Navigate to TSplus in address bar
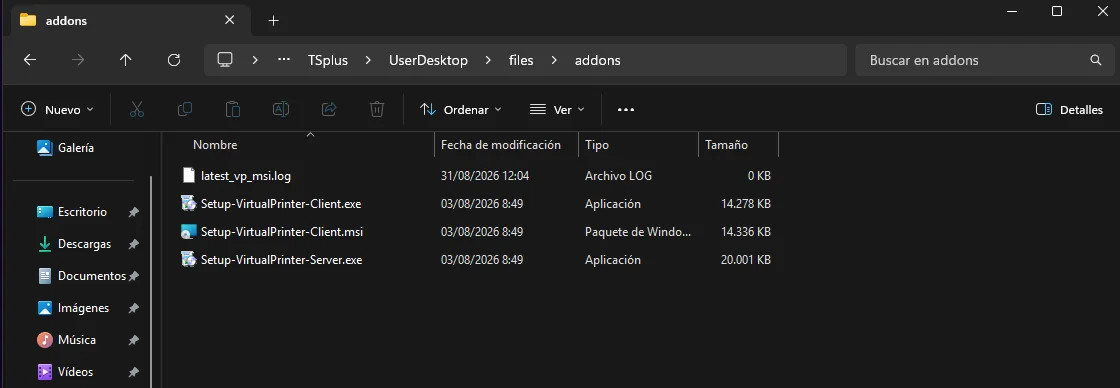This screenshot has width=1120, height=388. click(328, 60)
